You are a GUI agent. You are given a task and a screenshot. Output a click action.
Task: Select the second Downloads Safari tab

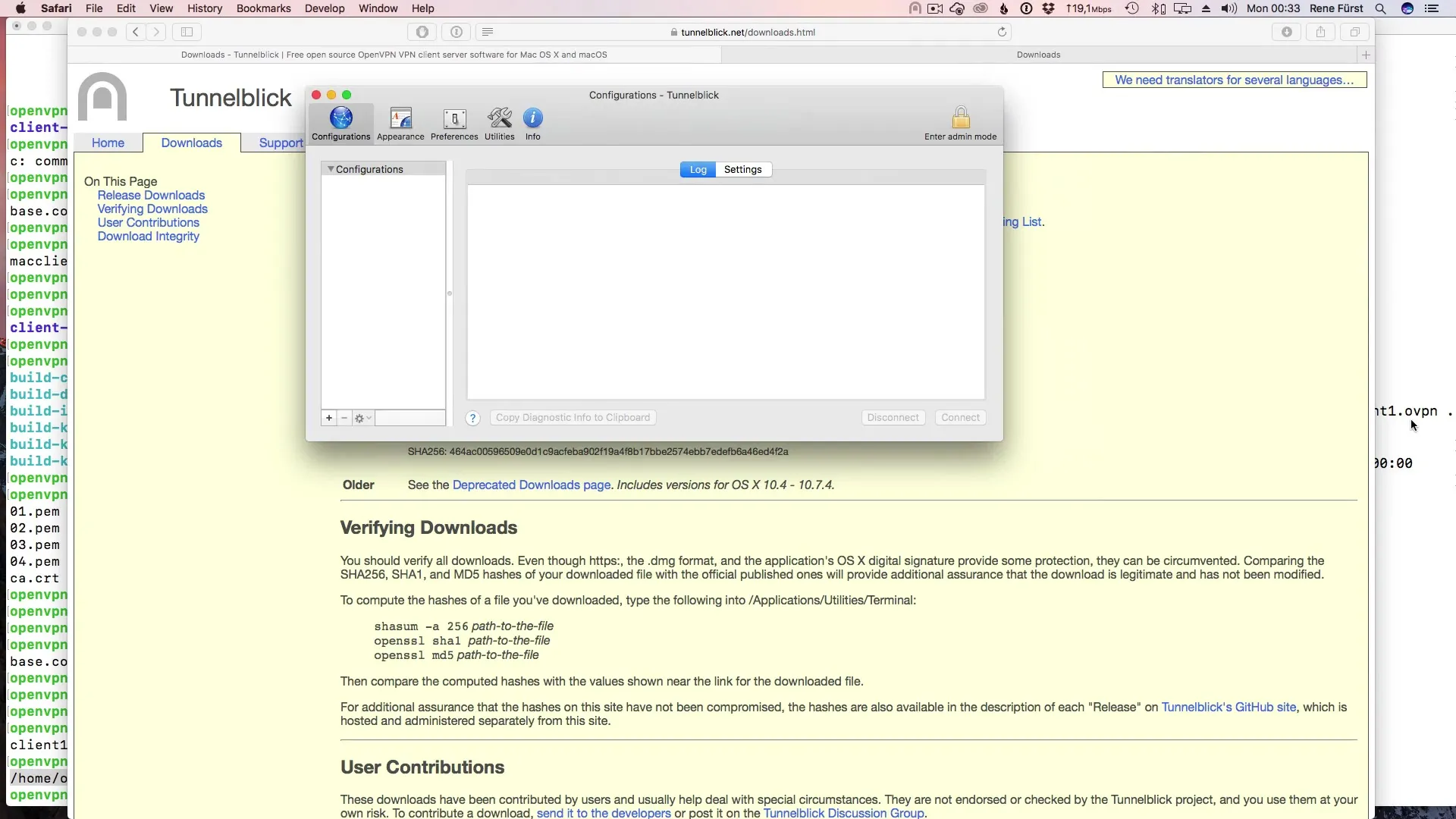(x=1039, y=55)
